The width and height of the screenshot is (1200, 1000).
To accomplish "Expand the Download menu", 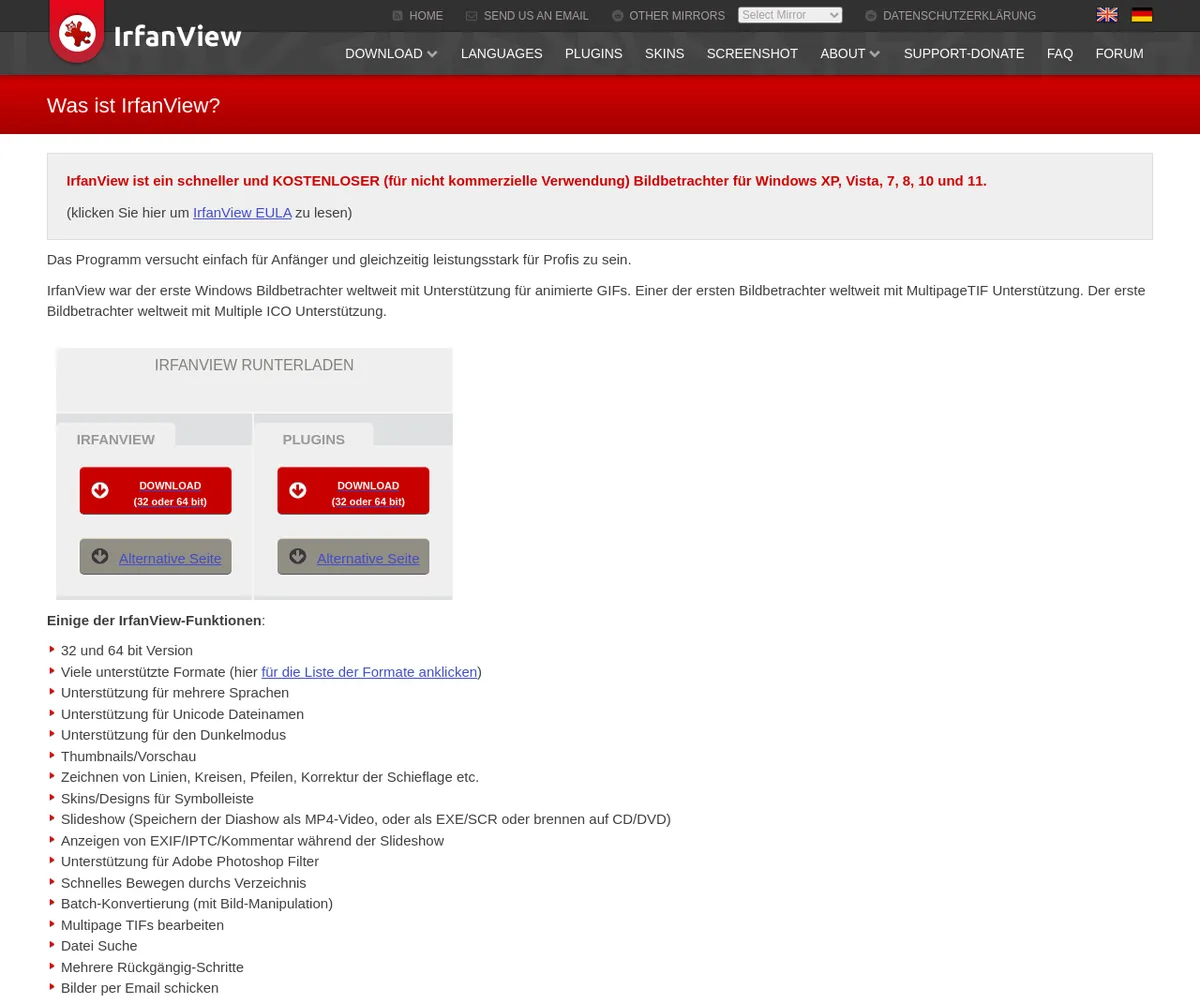I will tap(391, 54).
